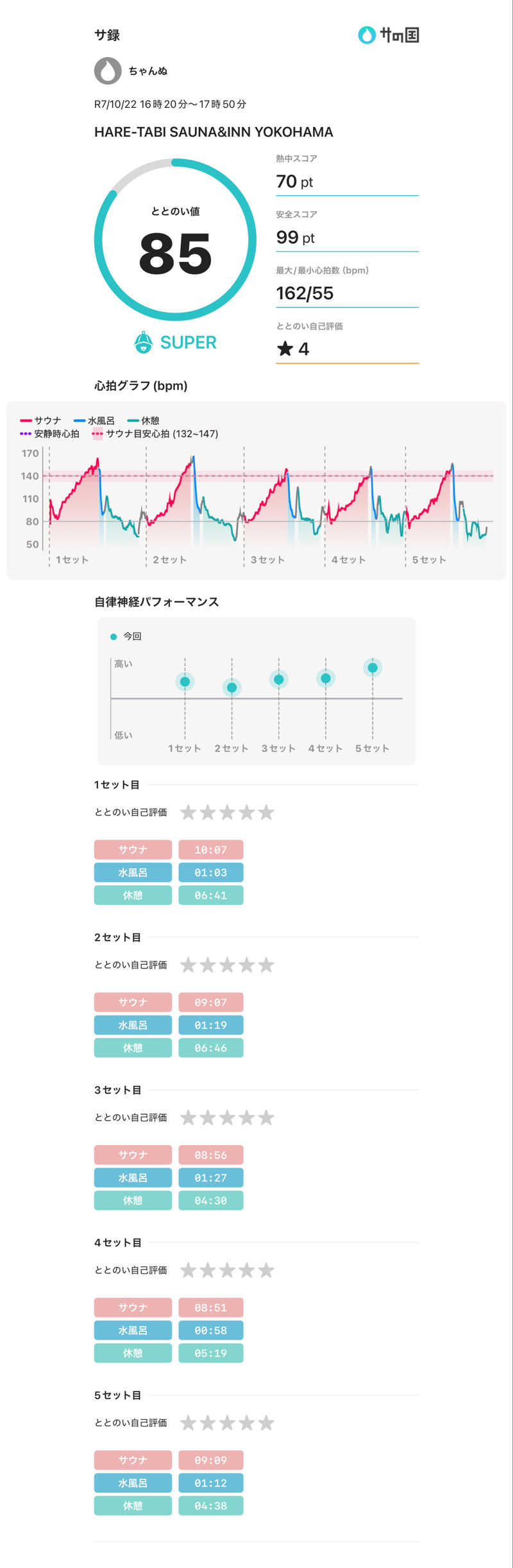Viewport: 513px width, 1568px height.
Task: Open ちゃんぬ username profile link
Action: pos(147,71)
